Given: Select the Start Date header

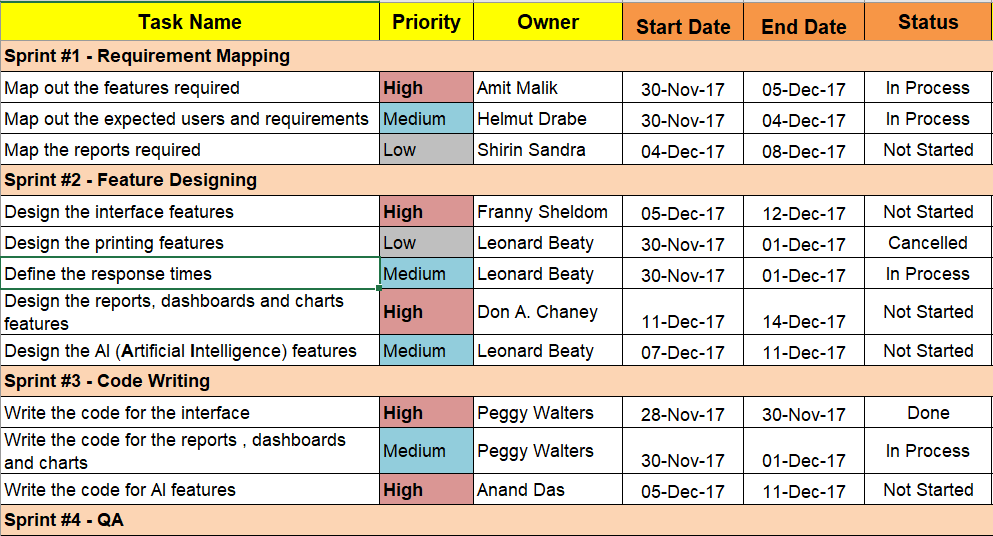Looking at the screenshot, I should (x=683, y=27).
